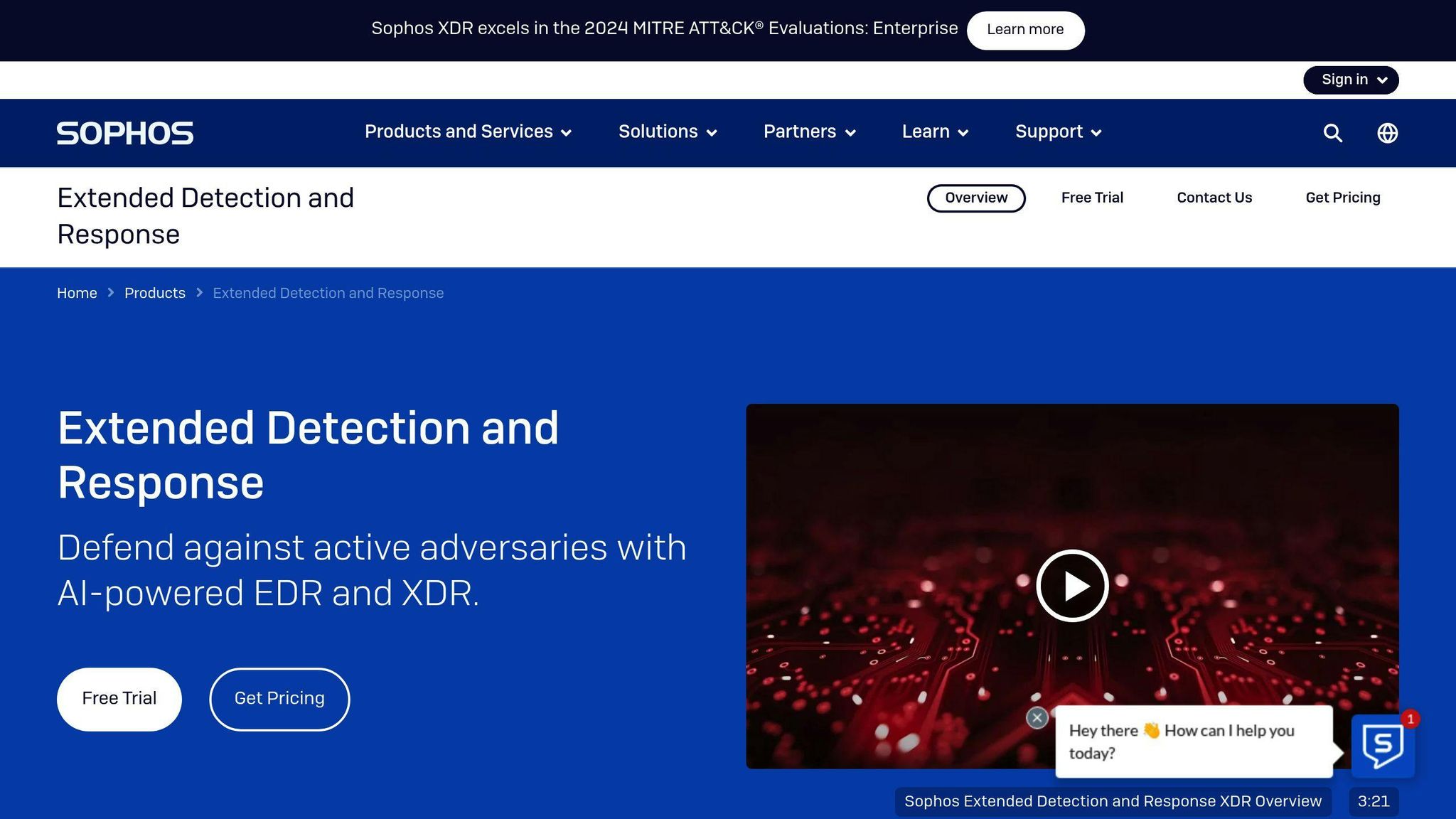
Task: Expand the Sign in dropdown
Action: coord(1351,80)
